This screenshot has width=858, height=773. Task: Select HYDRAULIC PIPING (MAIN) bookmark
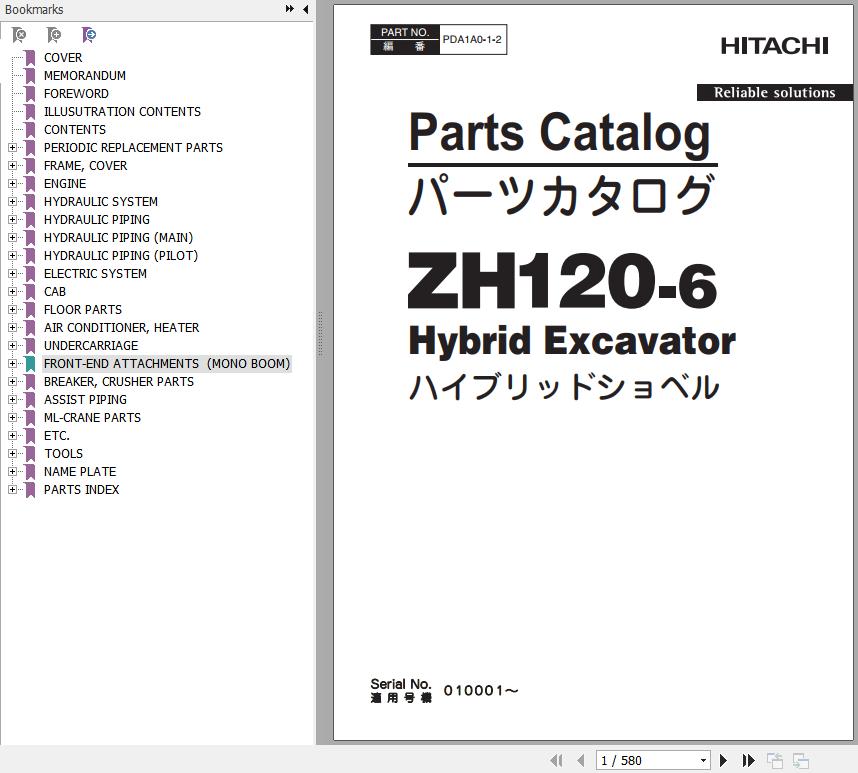(x=118, y=237)
